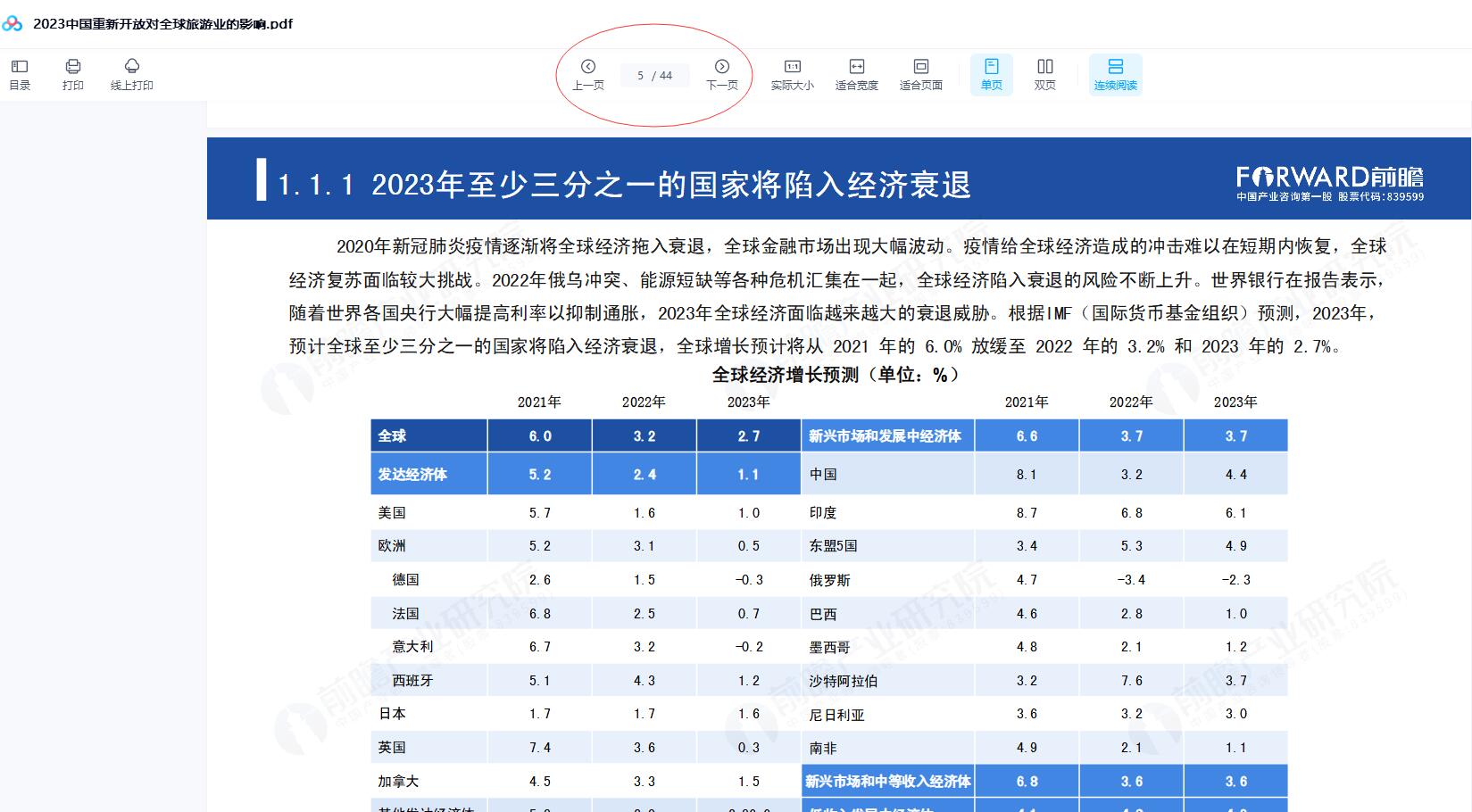Toggle 连续阅读 continuous reading

pos(1115,74)
